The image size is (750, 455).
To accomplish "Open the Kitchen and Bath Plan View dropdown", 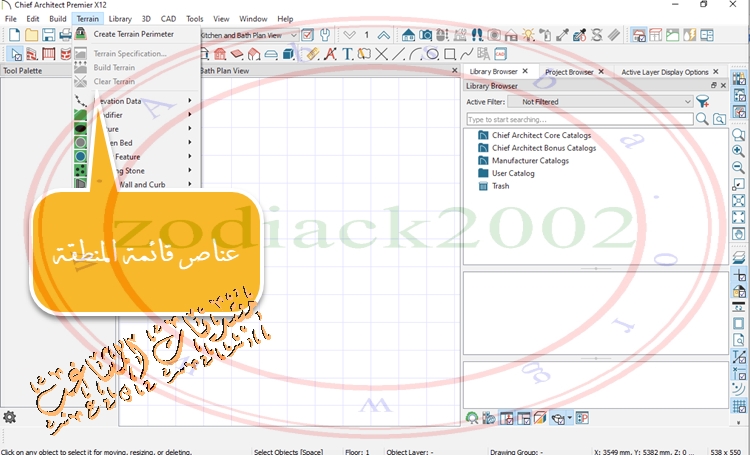I will pos(249,35).
